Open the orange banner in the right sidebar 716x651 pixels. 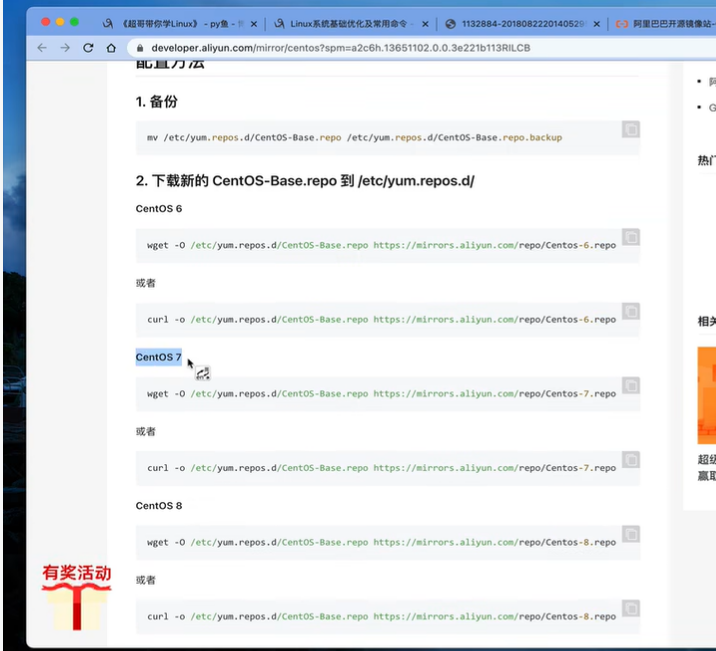coord(706,395)
